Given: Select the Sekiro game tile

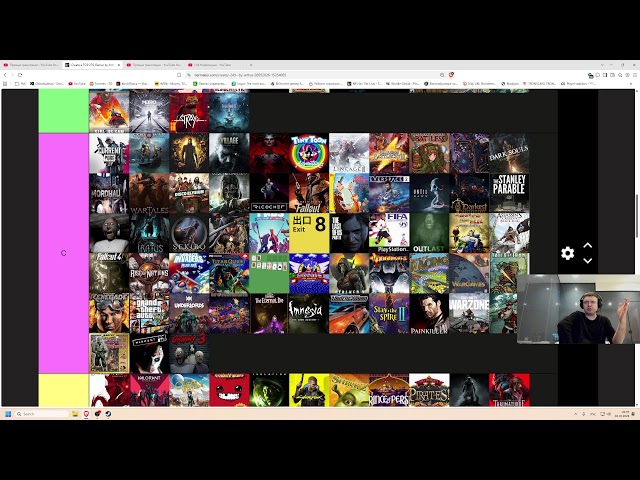Looking at the screenshot, I should pos(189,233).
